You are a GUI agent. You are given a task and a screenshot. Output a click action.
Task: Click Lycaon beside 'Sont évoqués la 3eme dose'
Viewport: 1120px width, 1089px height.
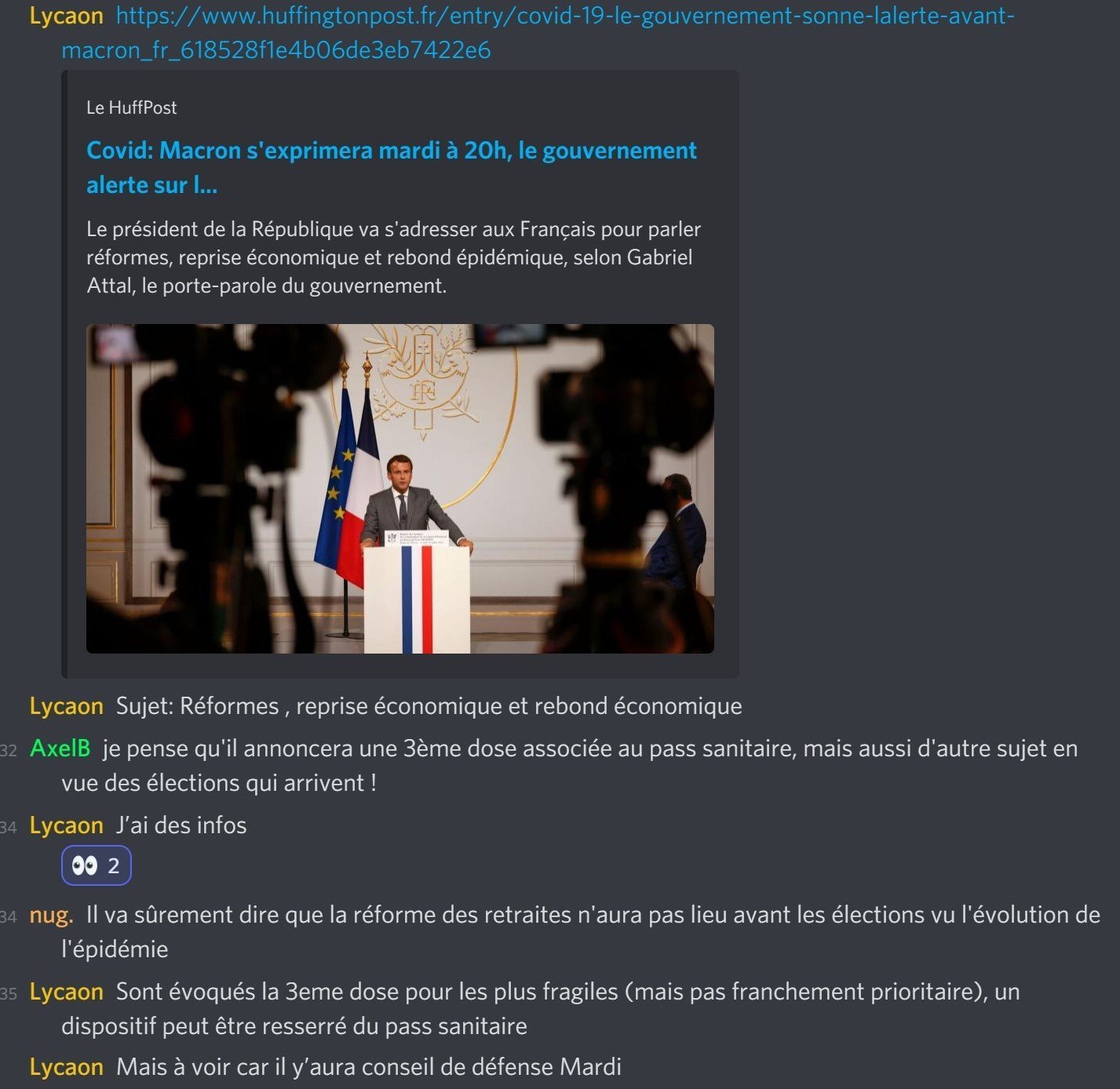tap(67, 992)
